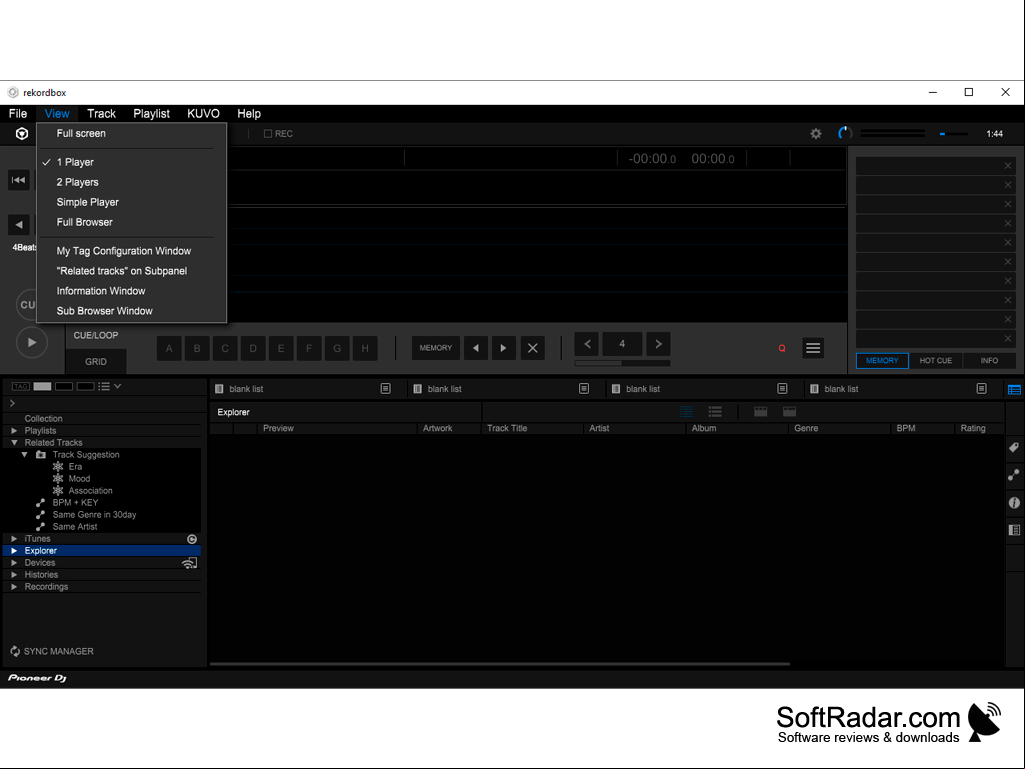Expand the Explorer tree node
The image size is (1025, 769).
click(14, 551)
